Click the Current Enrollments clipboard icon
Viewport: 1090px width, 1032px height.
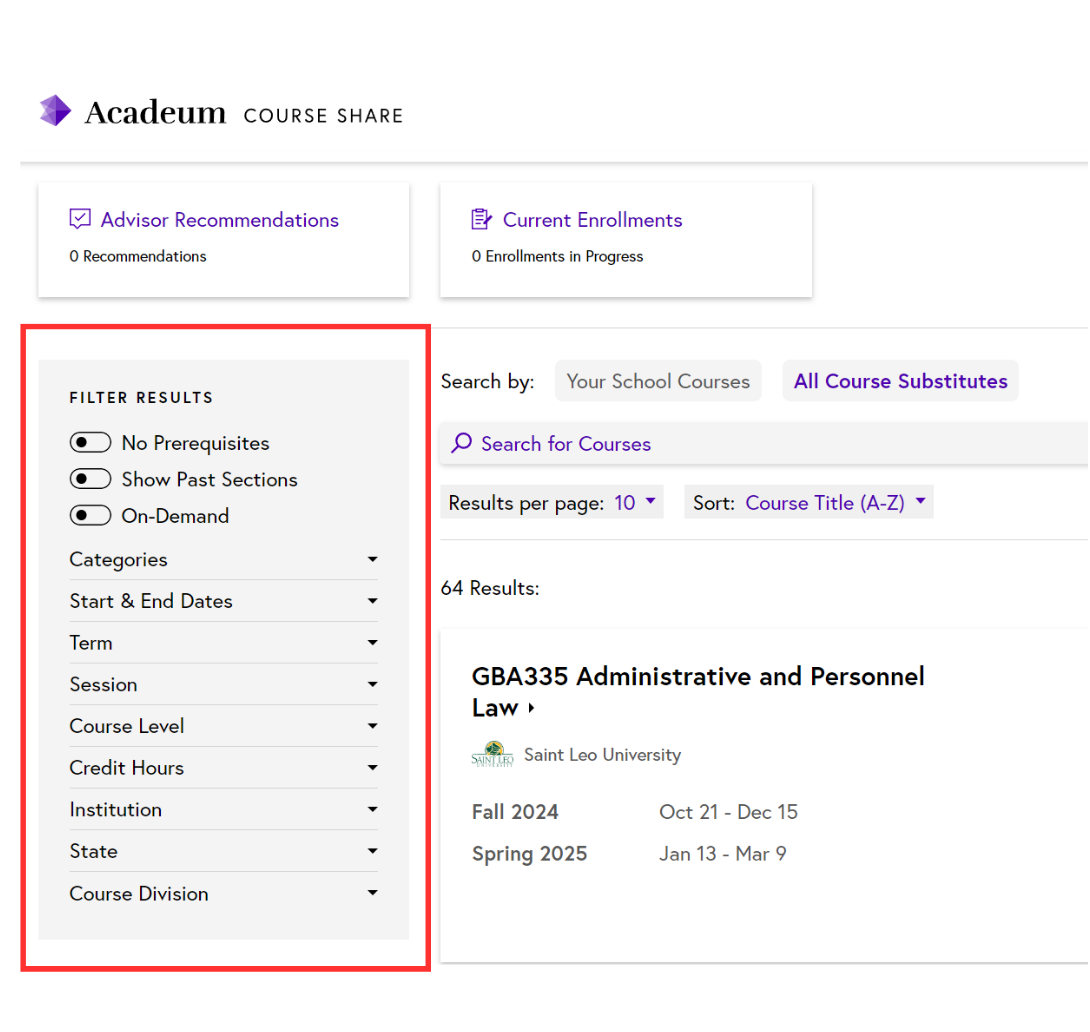pyautogui.click(x=481, y=219)
